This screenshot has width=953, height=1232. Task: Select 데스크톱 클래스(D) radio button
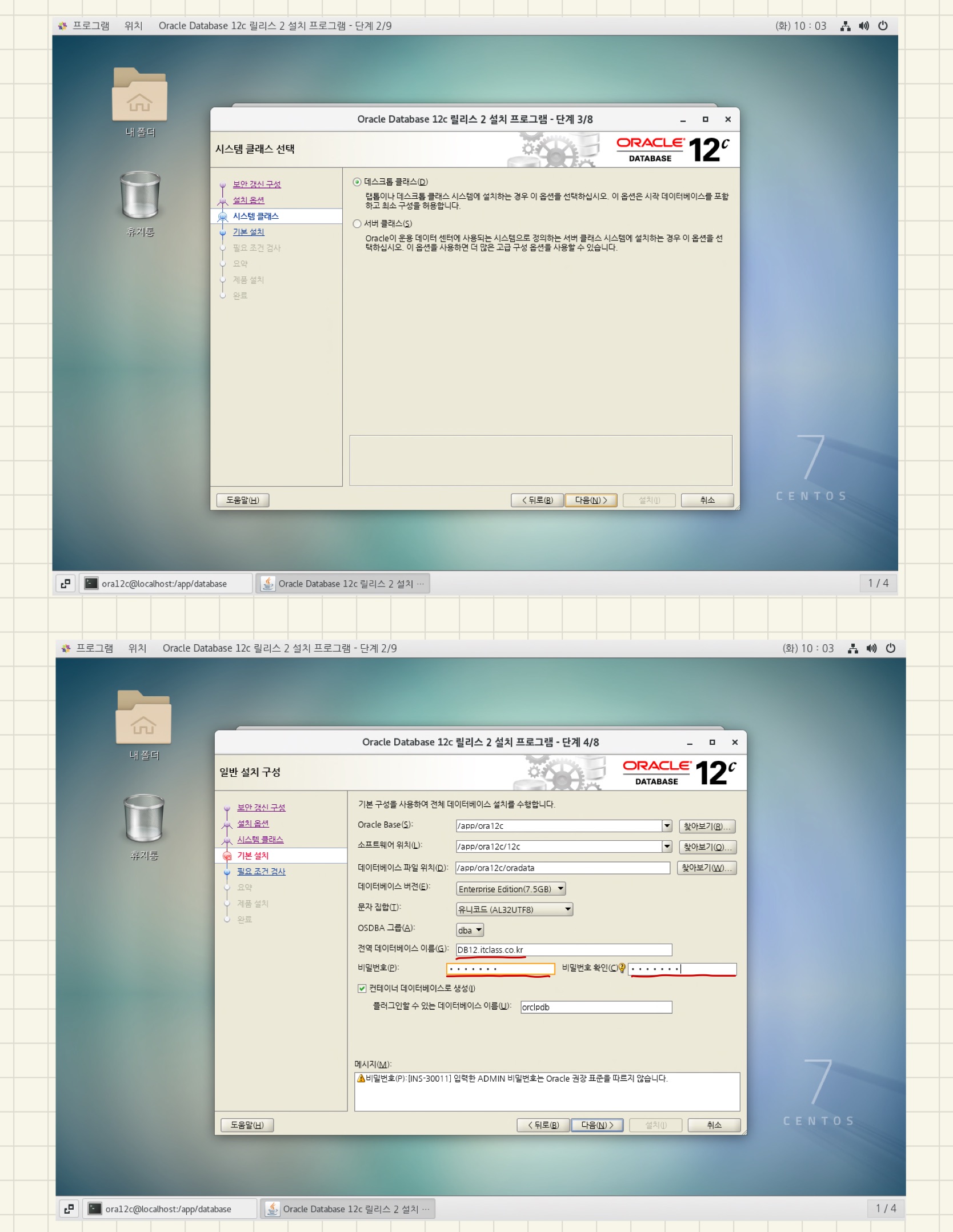[357, 182]
